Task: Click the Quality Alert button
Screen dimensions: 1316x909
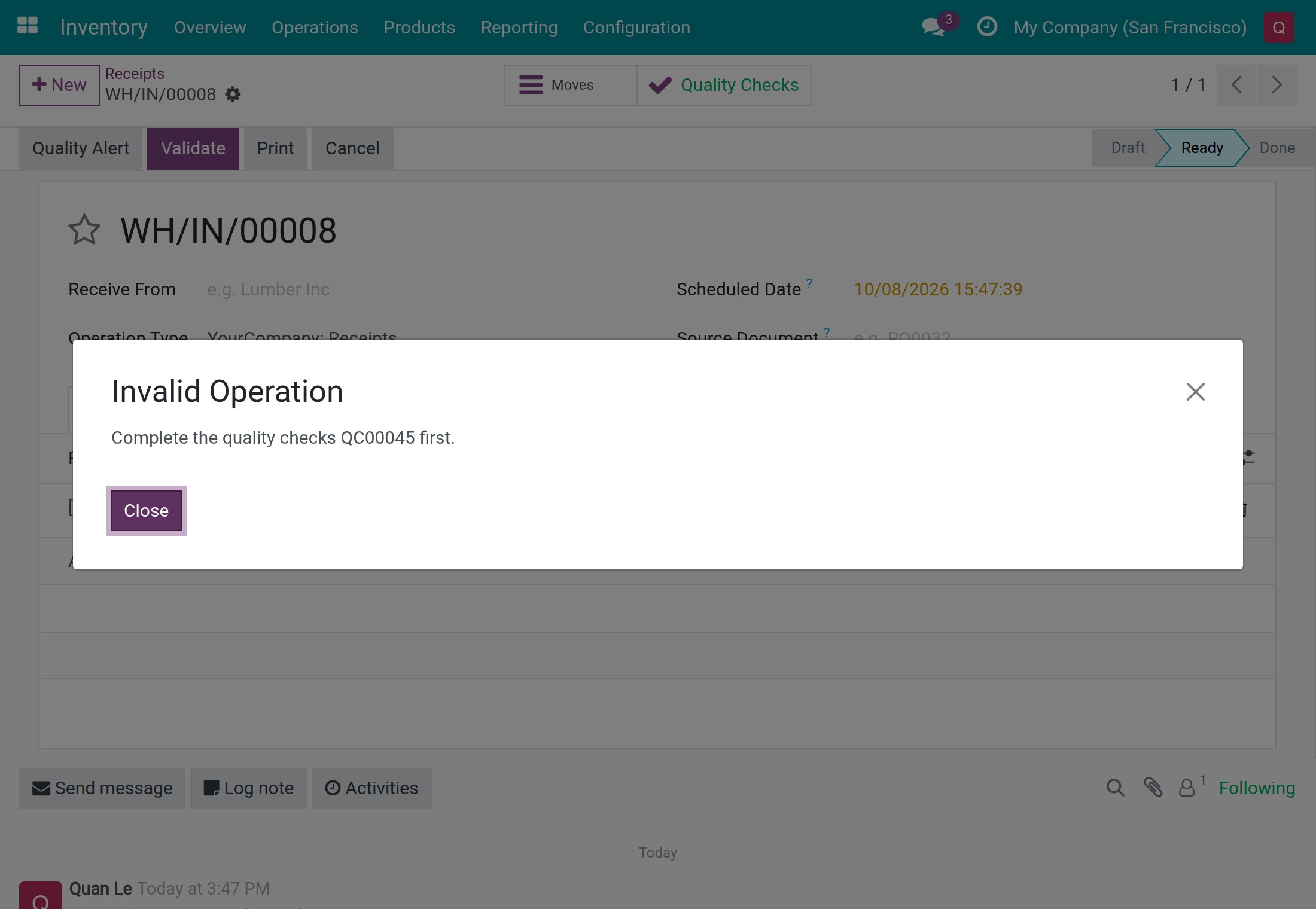Action: coord(81,148)
